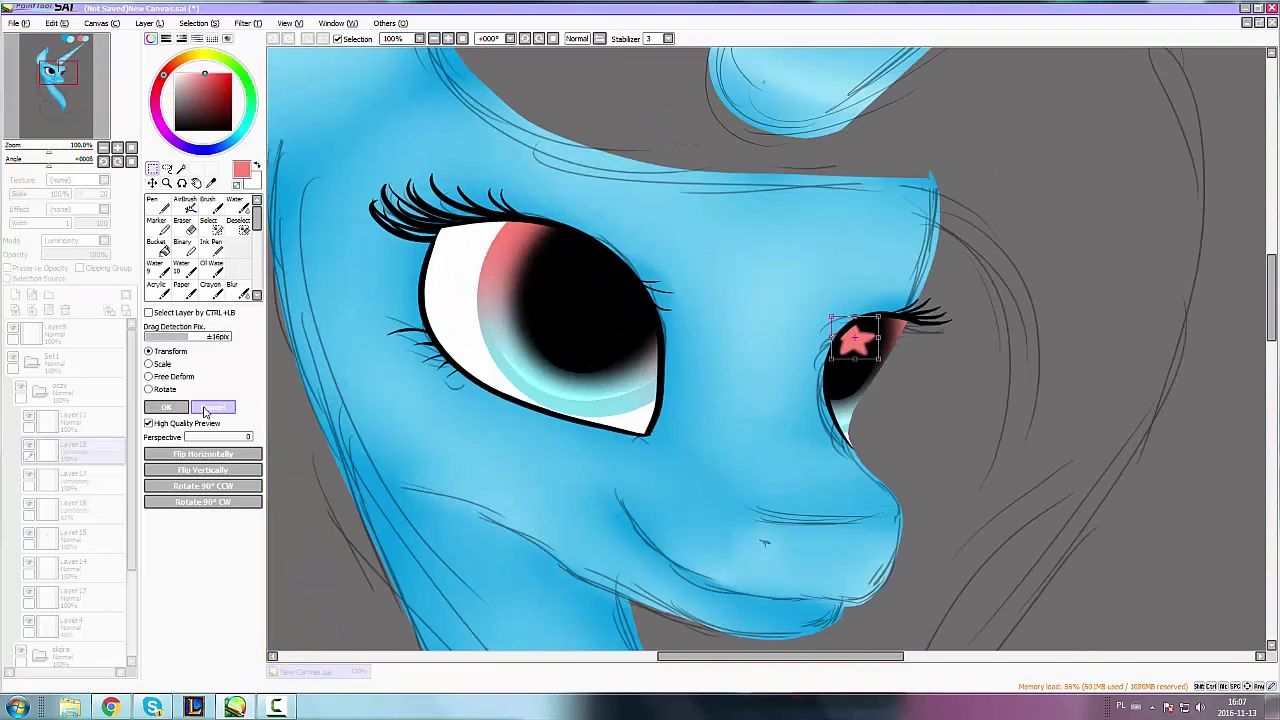Choose the Acrylic brush tool

[x=158, y=290]
